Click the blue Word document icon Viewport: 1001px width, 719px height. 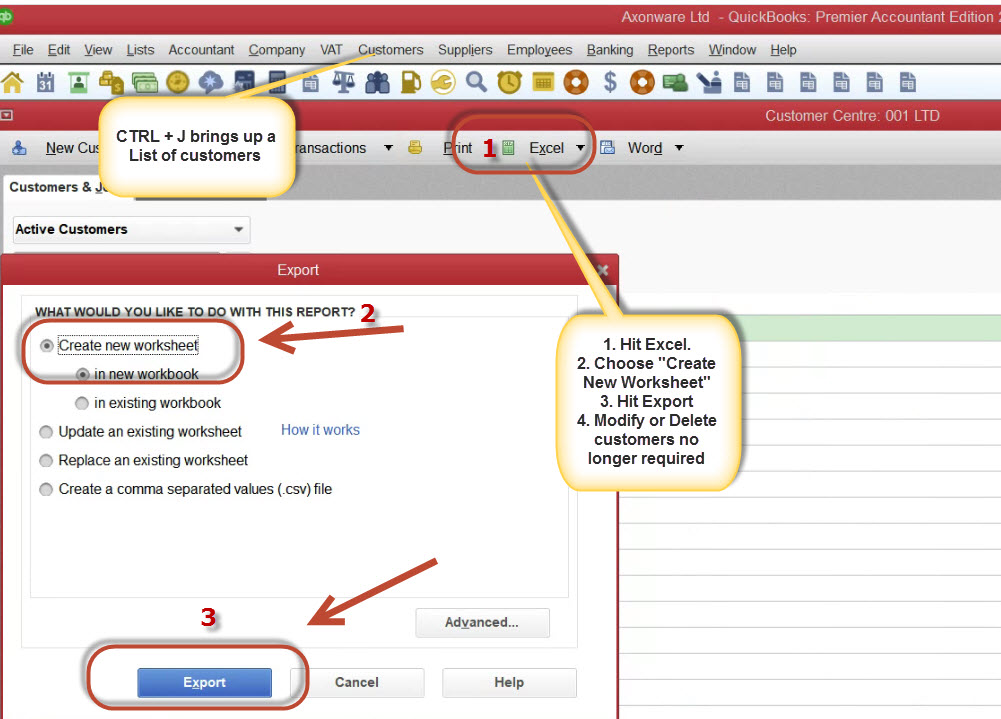(x=608, y=148)
